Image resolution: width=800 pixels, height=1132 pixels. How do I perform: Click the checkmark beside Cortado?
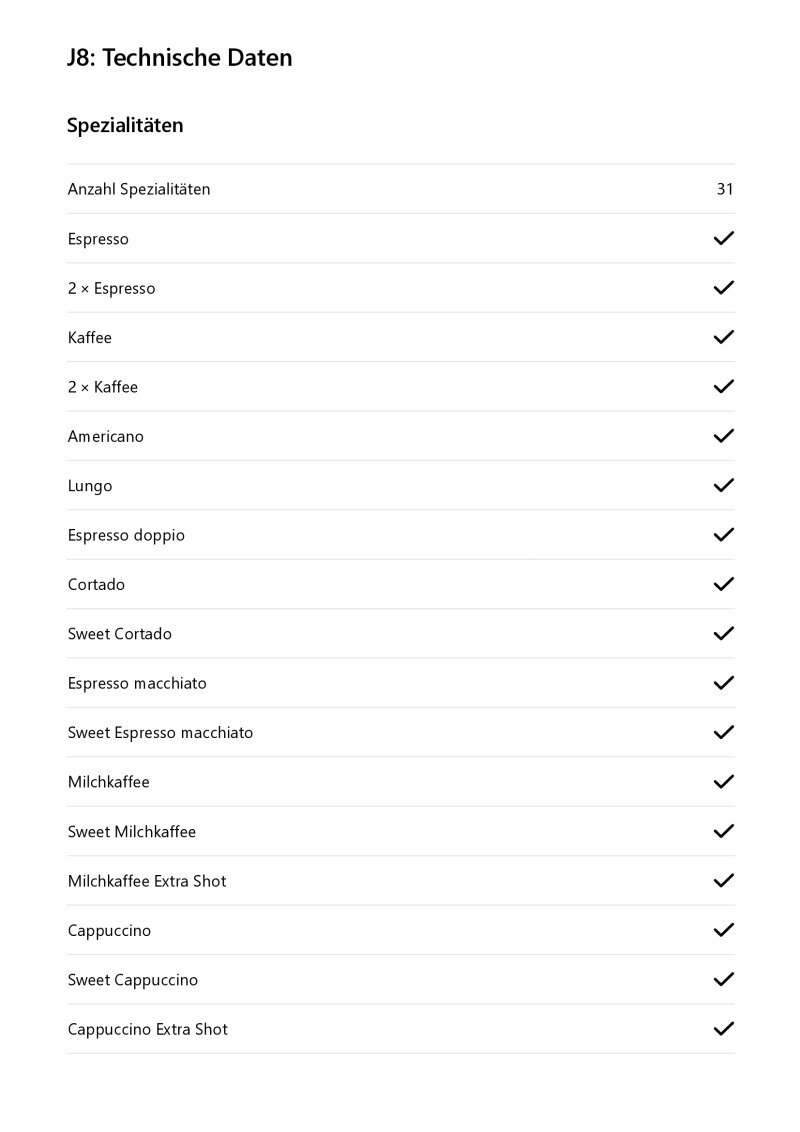coord(723,584)
